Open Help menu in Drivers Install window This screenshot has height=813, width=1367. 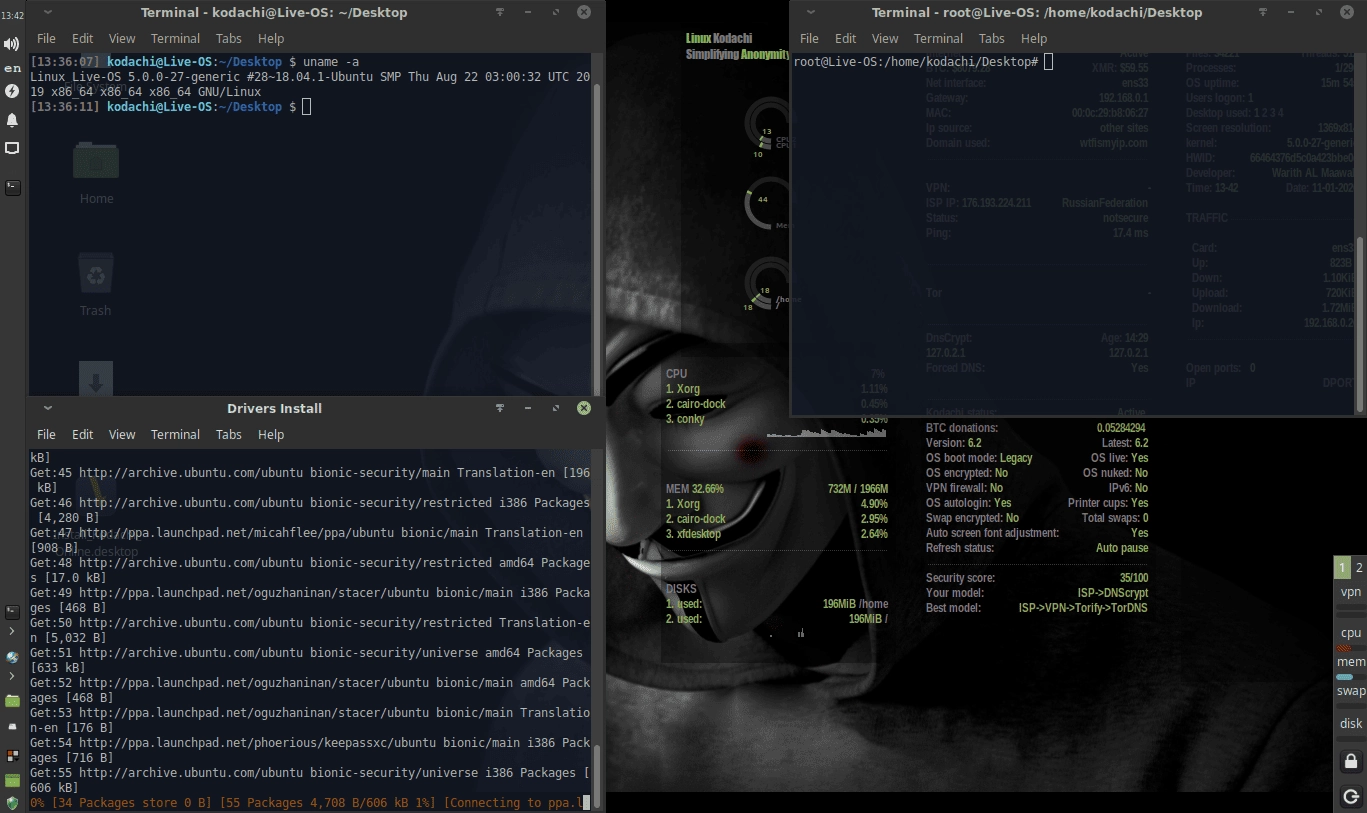tap(271, 434)
